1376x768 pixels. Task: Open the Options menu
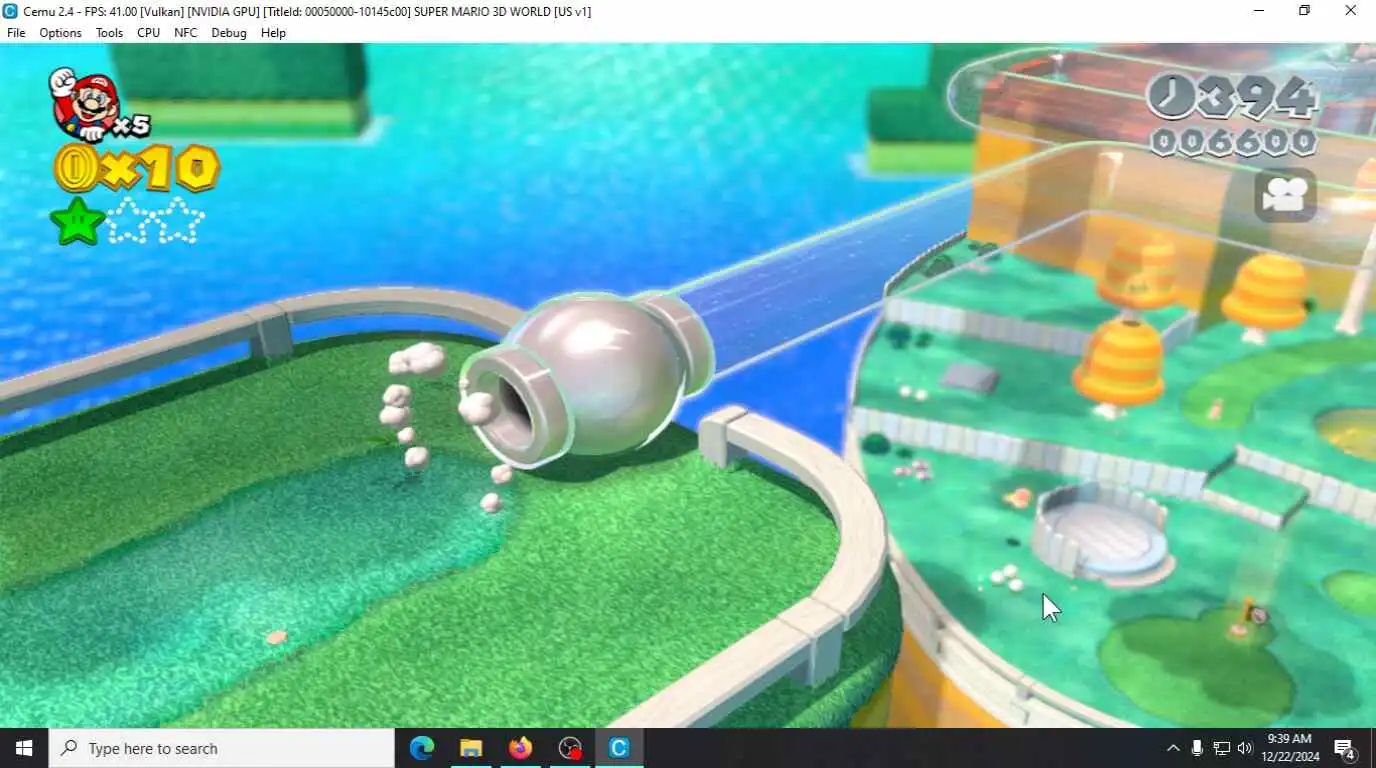pyautogui.click(x=60, y=33)
